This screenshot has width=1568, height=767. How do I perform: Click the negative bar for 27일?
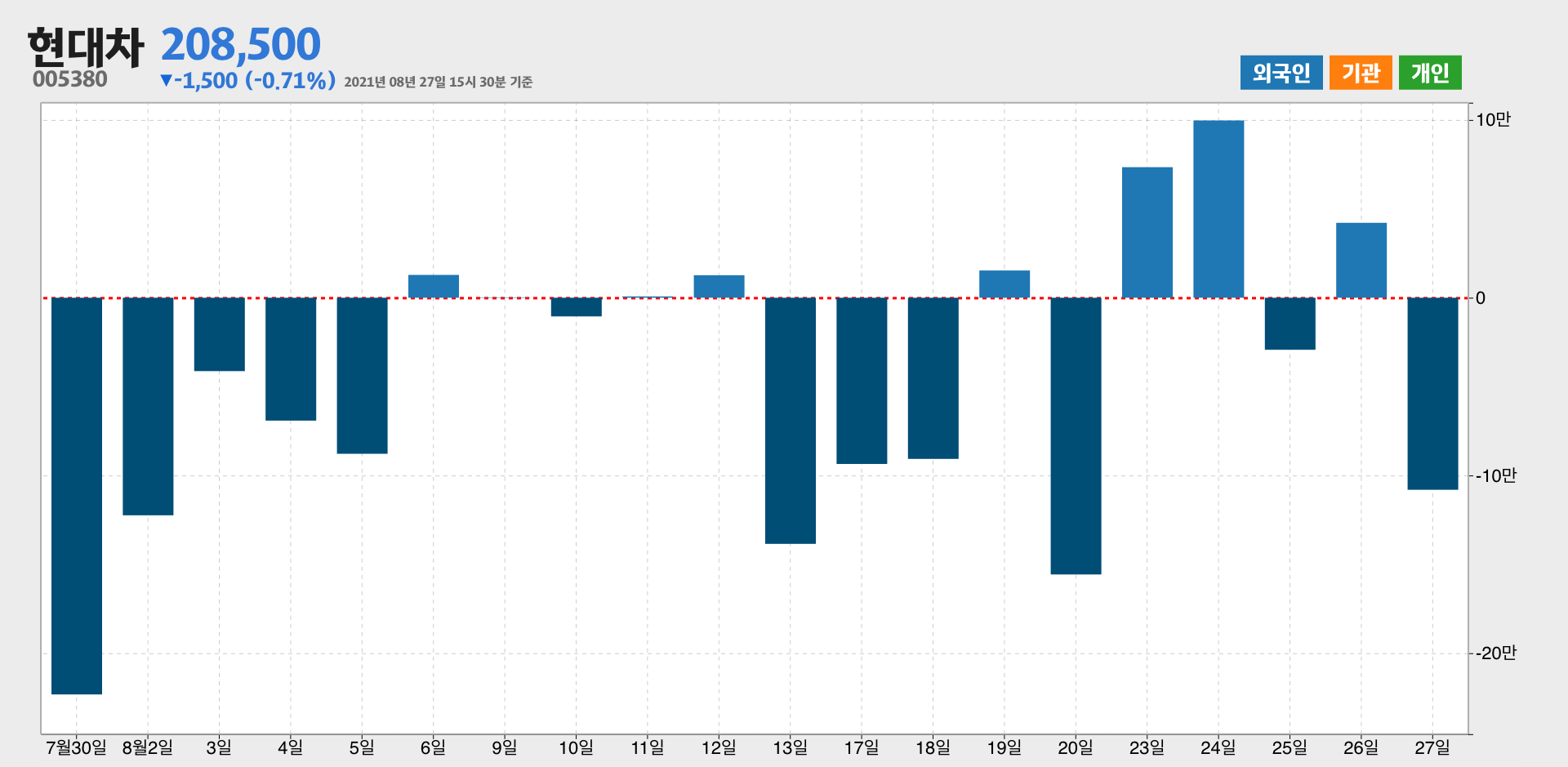pos(1432,394)
